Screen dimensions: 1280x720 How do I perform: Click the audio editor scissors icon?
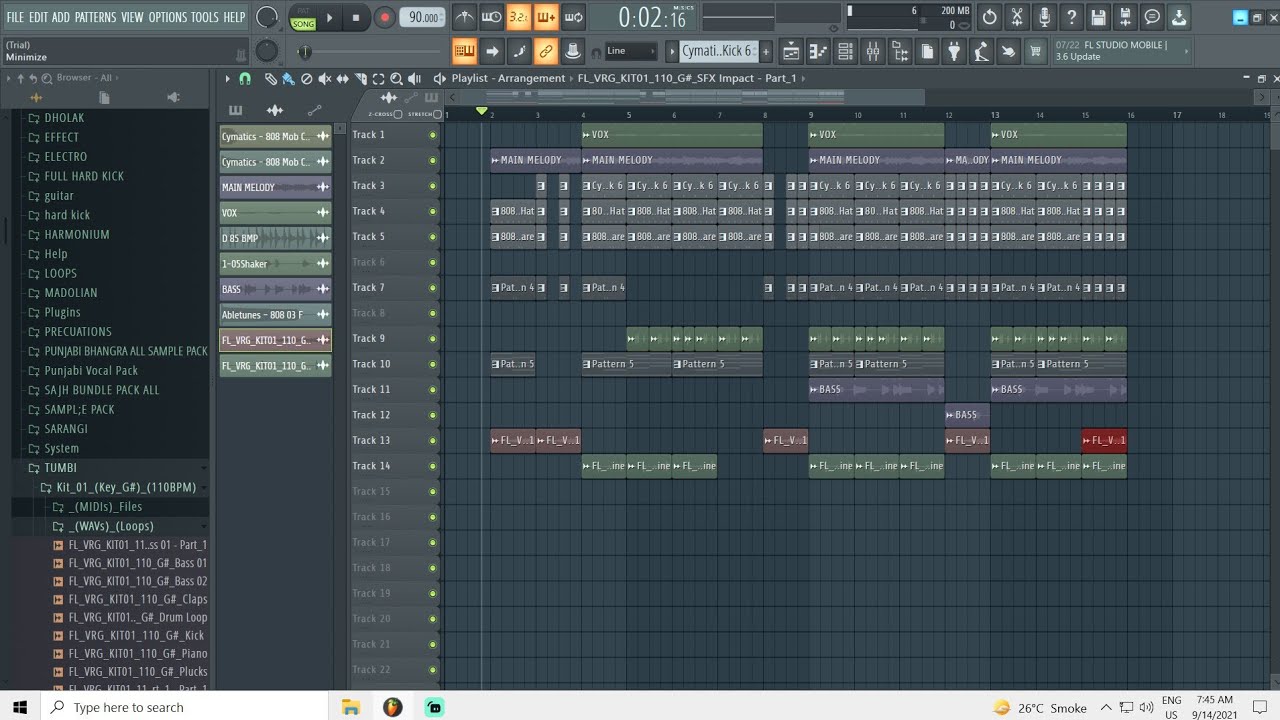point(1016,17)
